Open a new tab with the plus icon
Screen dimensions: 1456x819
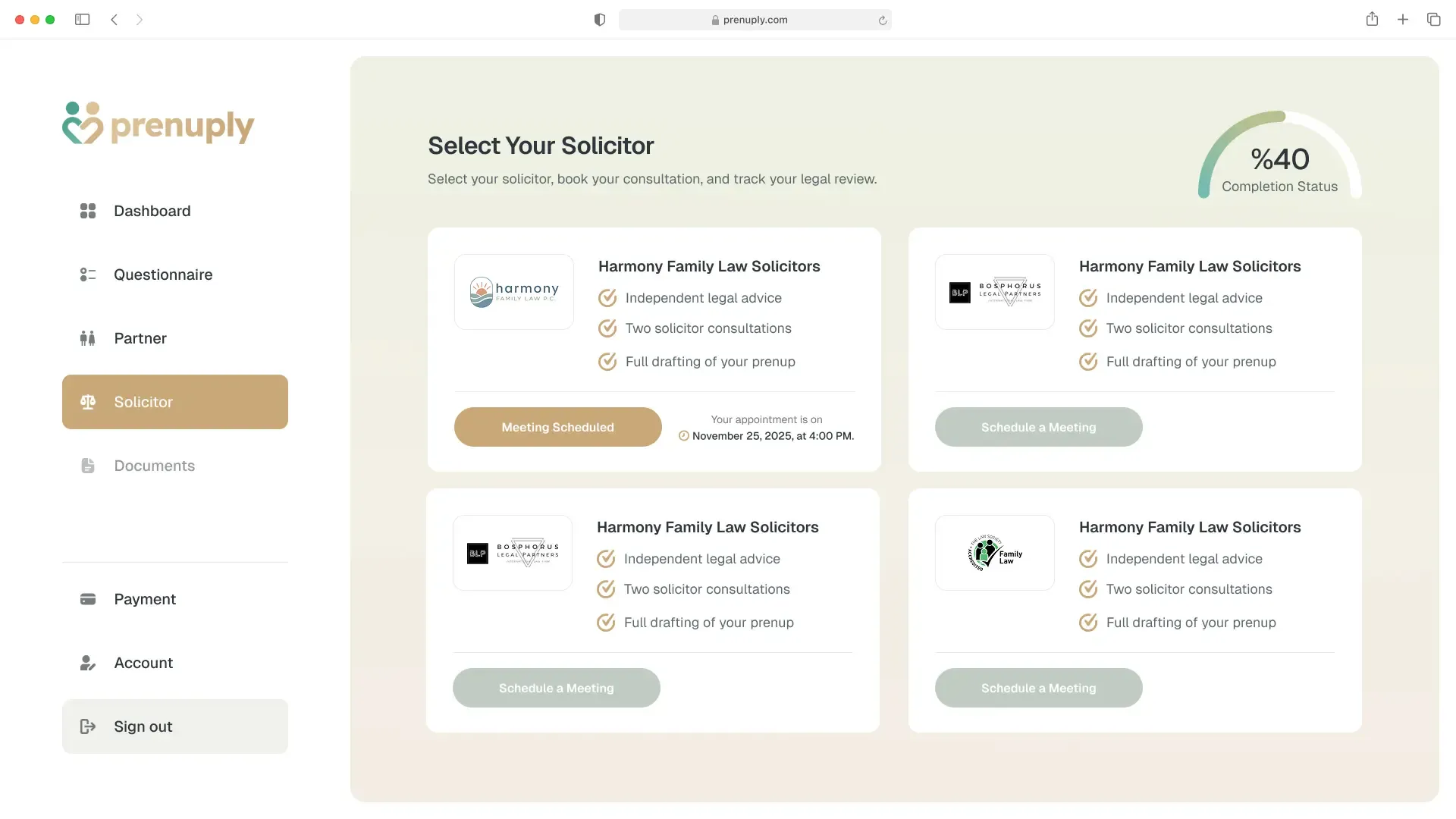tap(1403, 20)
